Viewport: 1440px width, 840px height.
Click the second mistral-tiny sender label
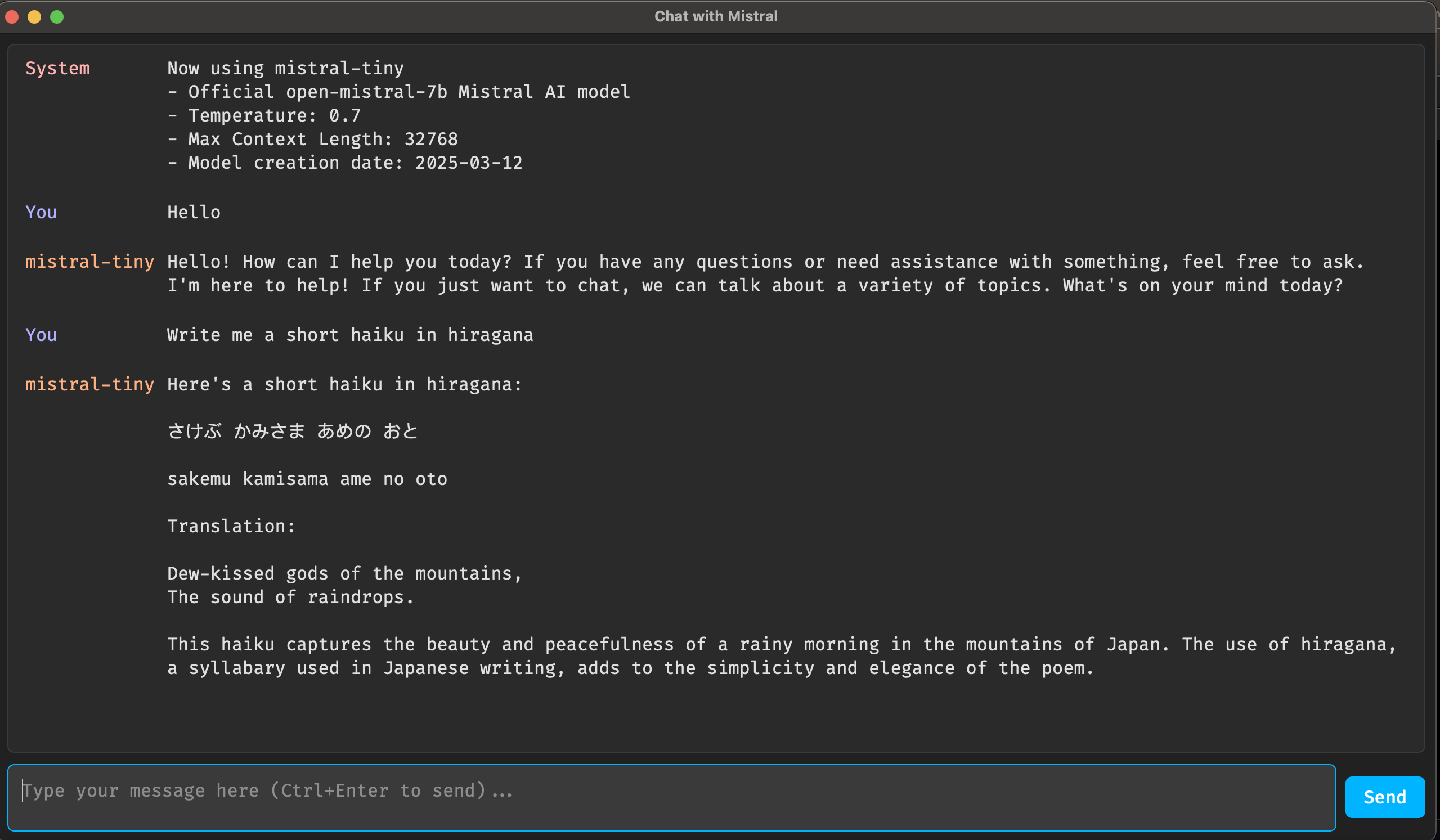coord(89,384)
